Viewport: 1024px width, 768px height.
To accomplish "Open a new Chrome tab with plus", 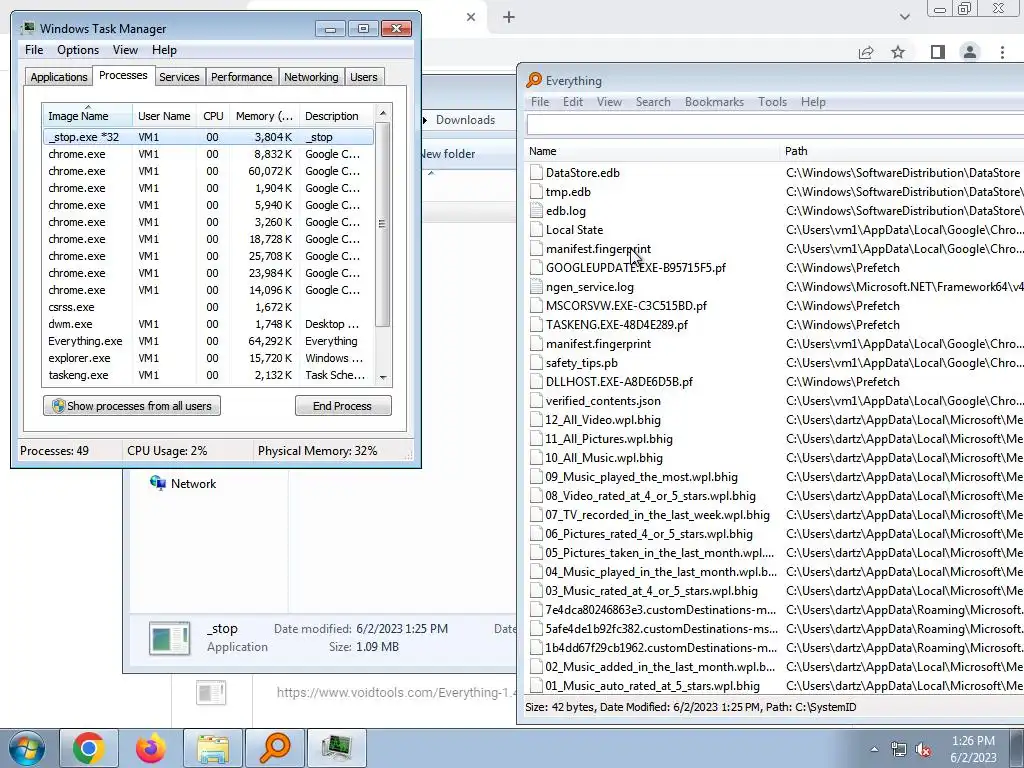I will click(x=509, y=17).
